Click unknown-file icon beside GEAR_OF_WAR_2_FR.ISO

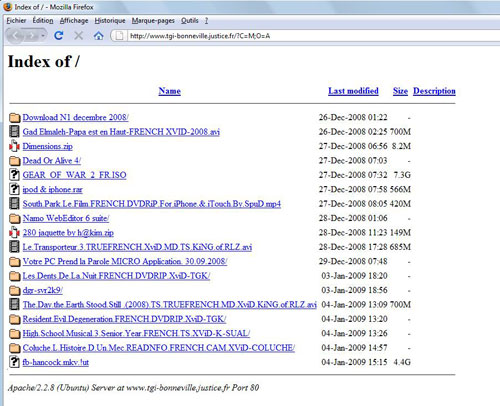pos(14,175)
